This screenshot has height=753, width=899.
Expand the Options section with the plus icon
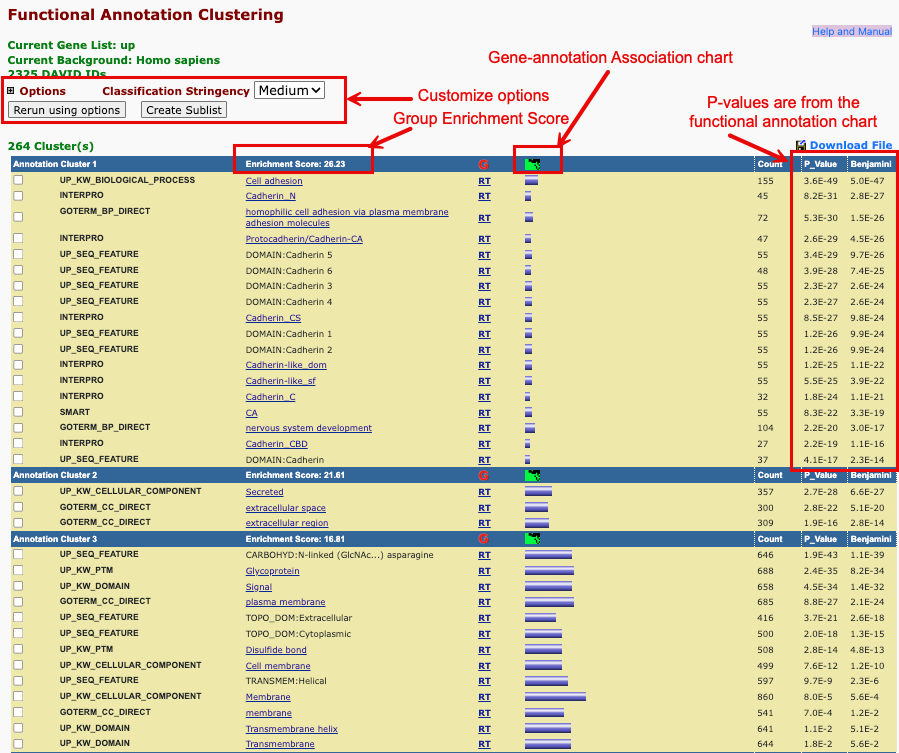point(11,91)
